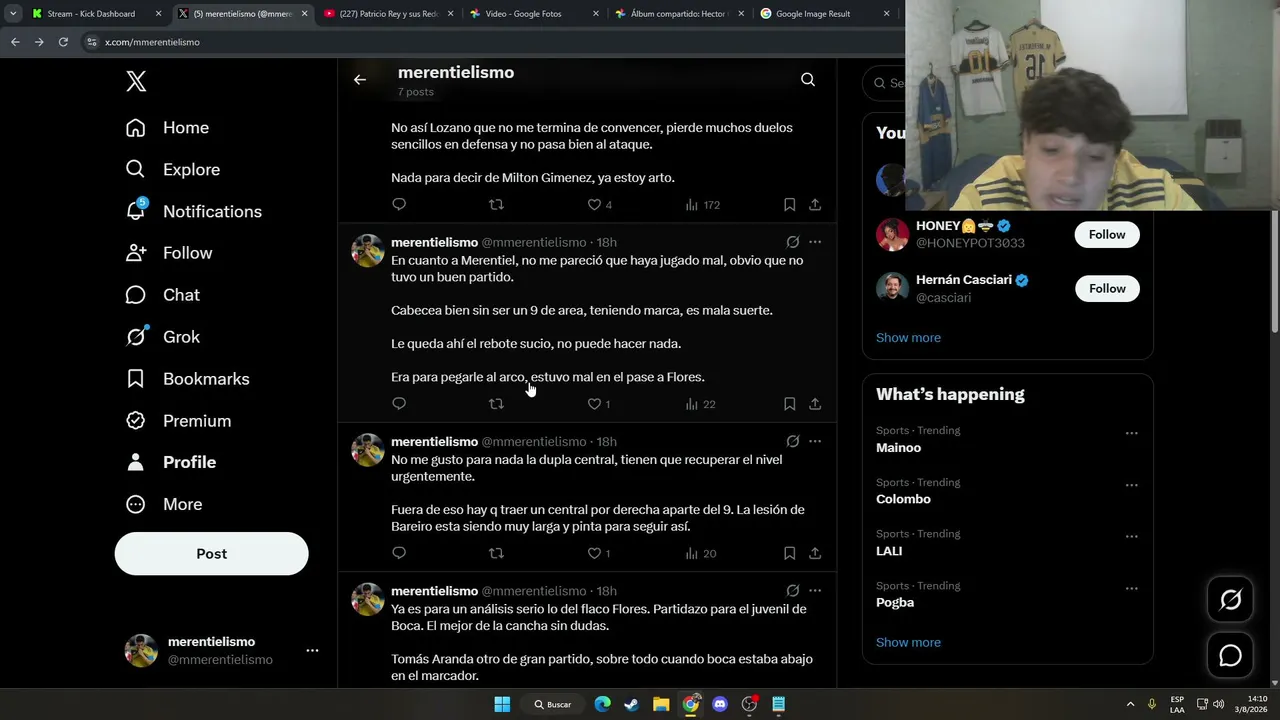Viewport: 1280px width, 720px height.
Task: Open the More menu in the sidebar
Action: click(x=164, y=505)
